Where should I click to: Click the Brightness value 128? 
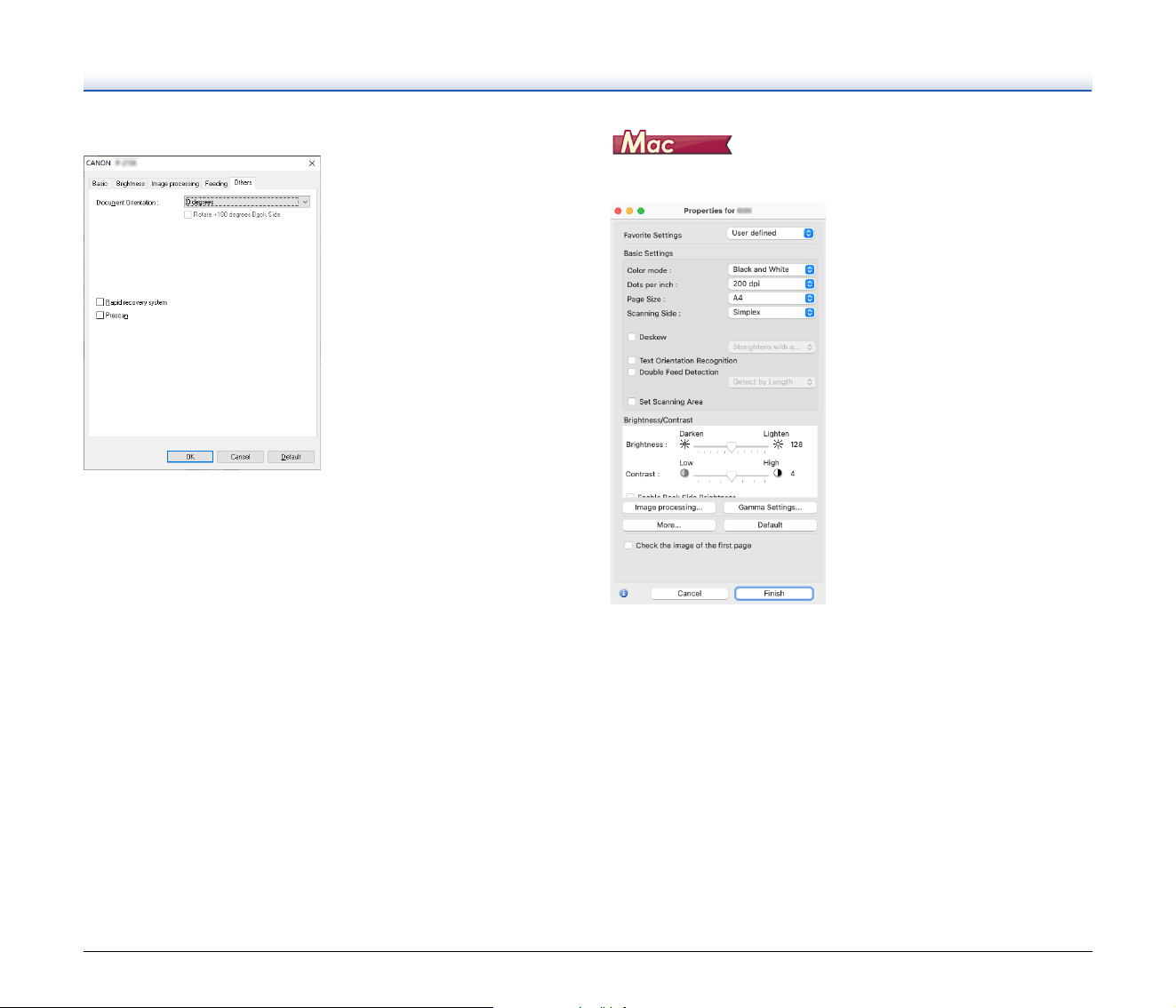coord(796,444)
